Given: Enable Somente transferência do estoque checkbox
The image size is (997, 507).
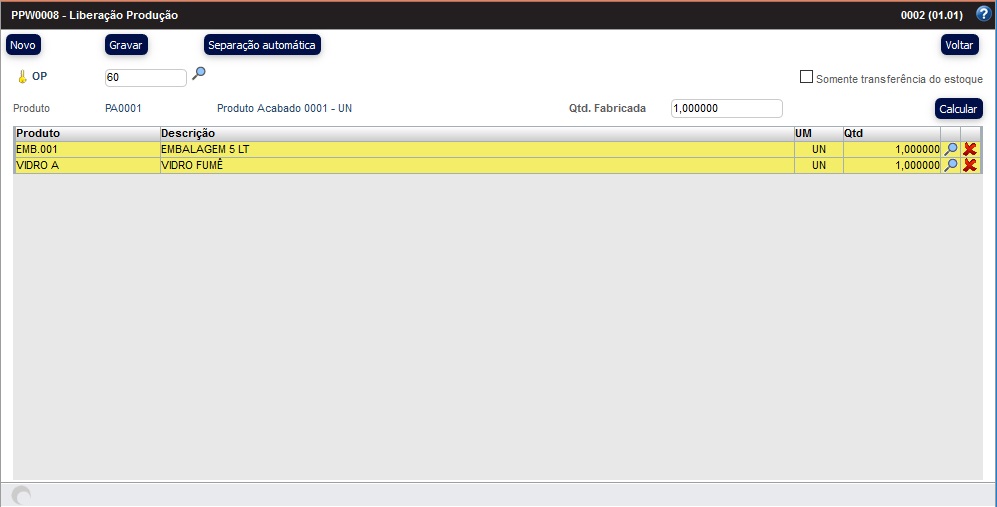Looking at the screenshot, I should tap(806, 77).
